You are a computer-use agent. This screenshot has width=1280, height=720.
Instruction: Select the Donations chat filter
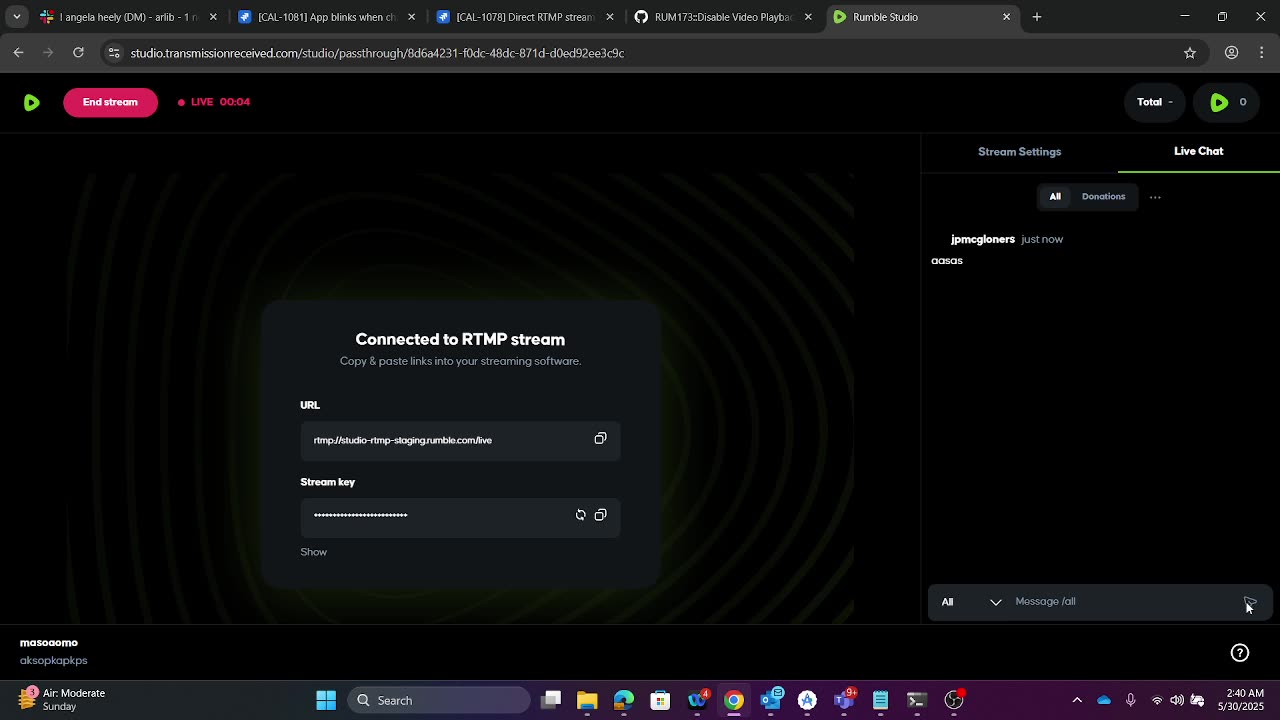[x=1103, y=197]
